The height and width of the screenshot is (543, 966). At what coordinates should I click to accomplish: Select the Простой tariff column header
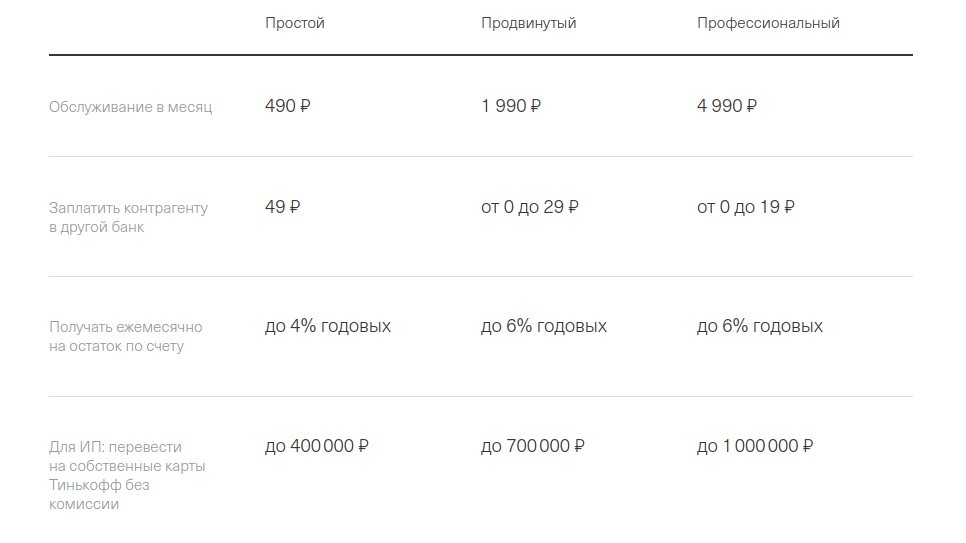[x=294, y=23]
